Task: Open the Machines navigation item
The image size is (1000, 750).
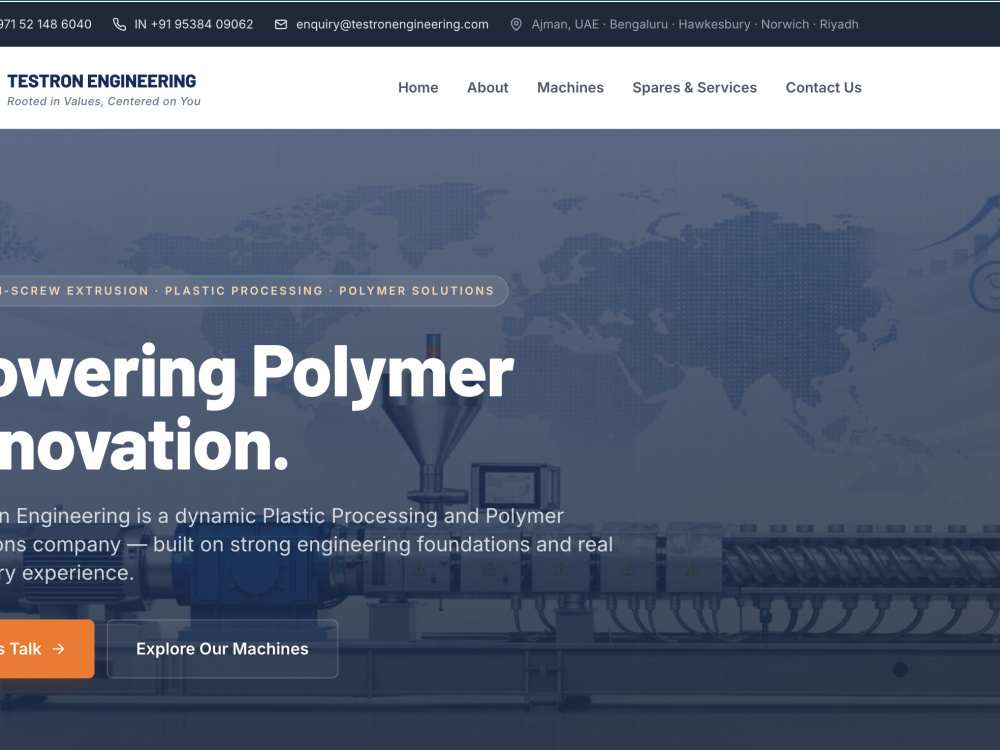Action: tap(570, 87)
